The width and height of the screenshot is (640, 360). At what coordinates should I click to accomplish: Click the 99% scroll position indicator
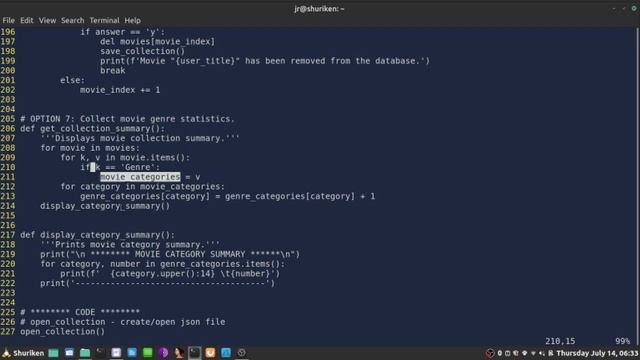622,341
